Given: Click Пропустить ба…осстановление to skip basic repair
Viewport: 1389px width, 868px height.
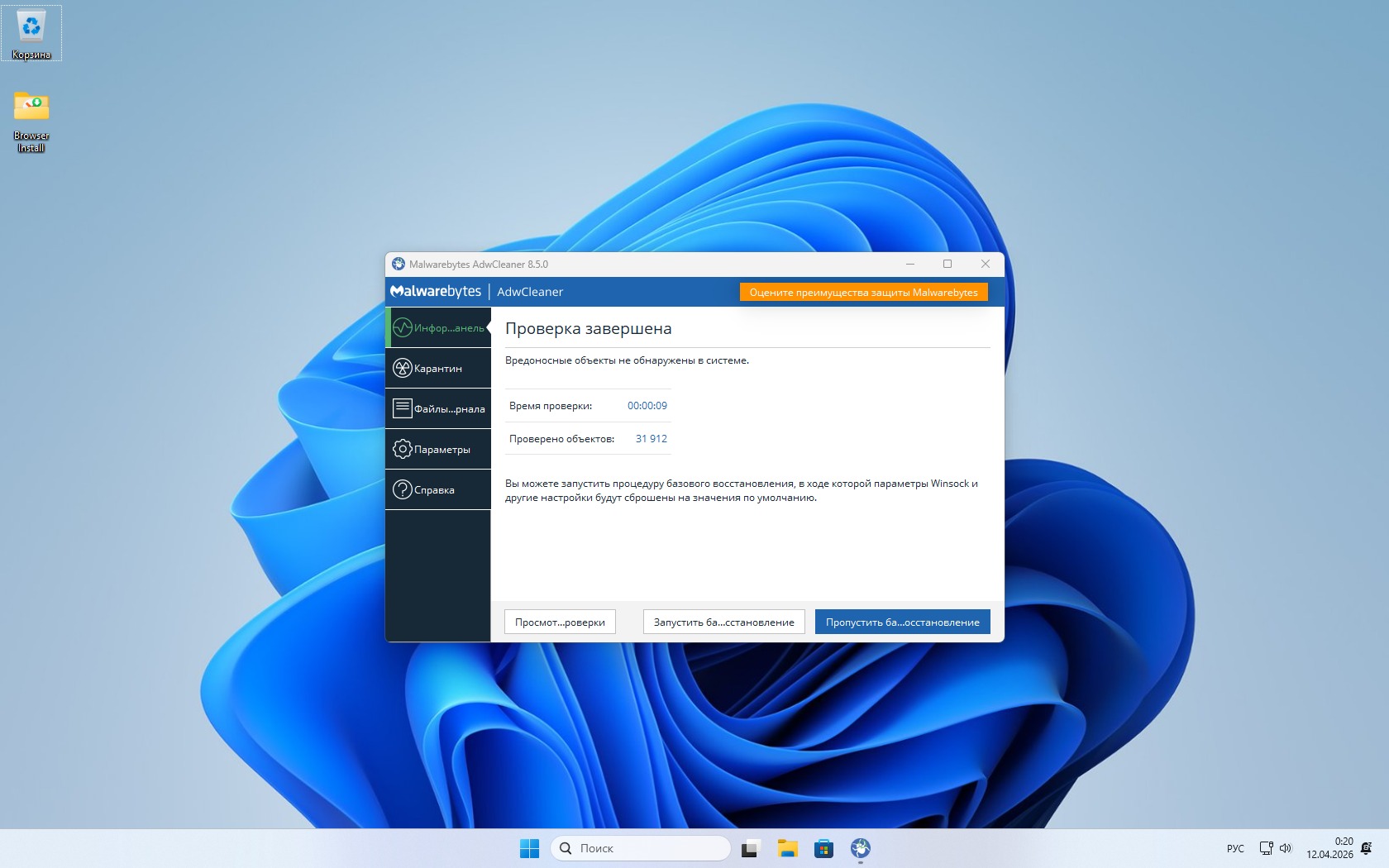Looking at the screenshot, I should pyautogui.click(x=902, y=622).
